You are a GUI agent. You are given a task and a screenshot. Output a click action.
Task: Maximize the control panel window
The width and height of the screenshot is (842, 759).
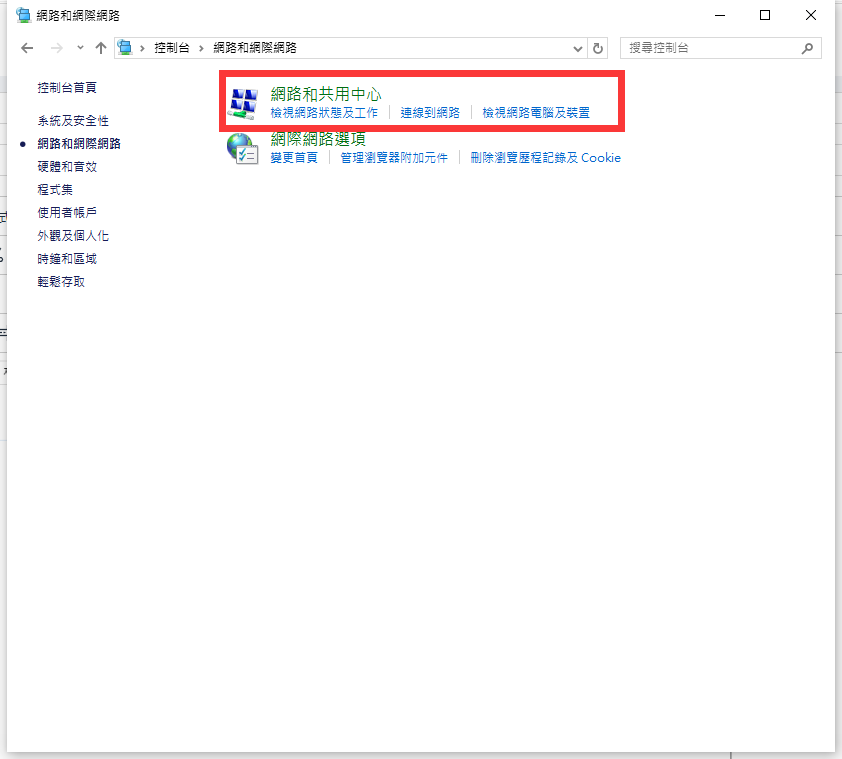(765, 15)
